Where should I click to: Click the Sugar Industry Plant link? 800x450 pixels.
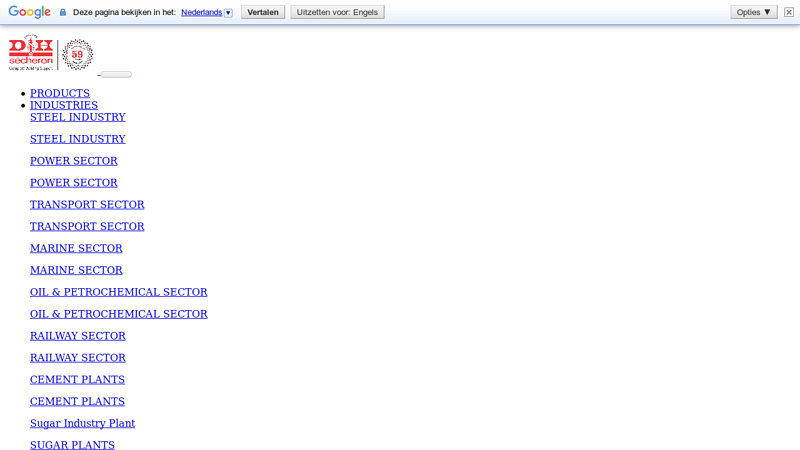(82, 423)
